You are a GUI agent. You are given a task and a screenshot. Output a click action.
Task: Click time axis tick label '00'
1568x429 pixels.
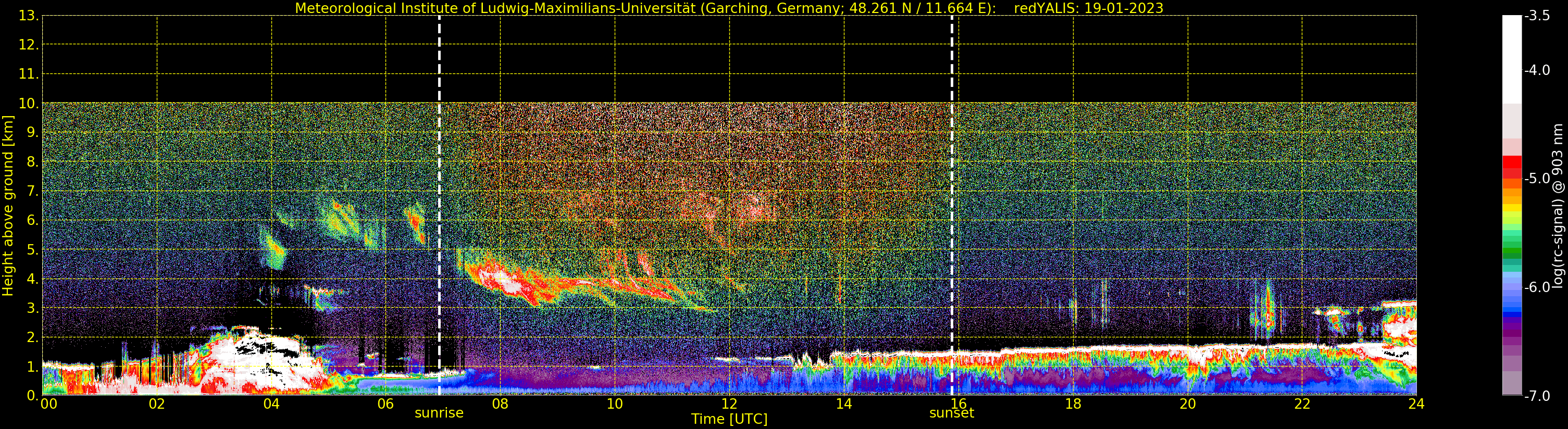[x=48, y=404]
